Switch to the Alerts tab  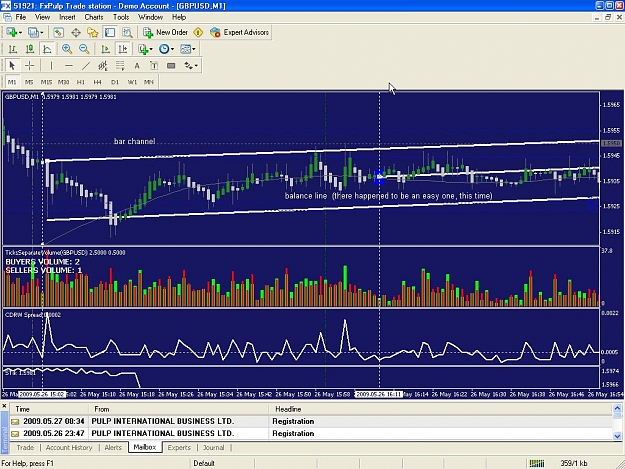(113, 447)
